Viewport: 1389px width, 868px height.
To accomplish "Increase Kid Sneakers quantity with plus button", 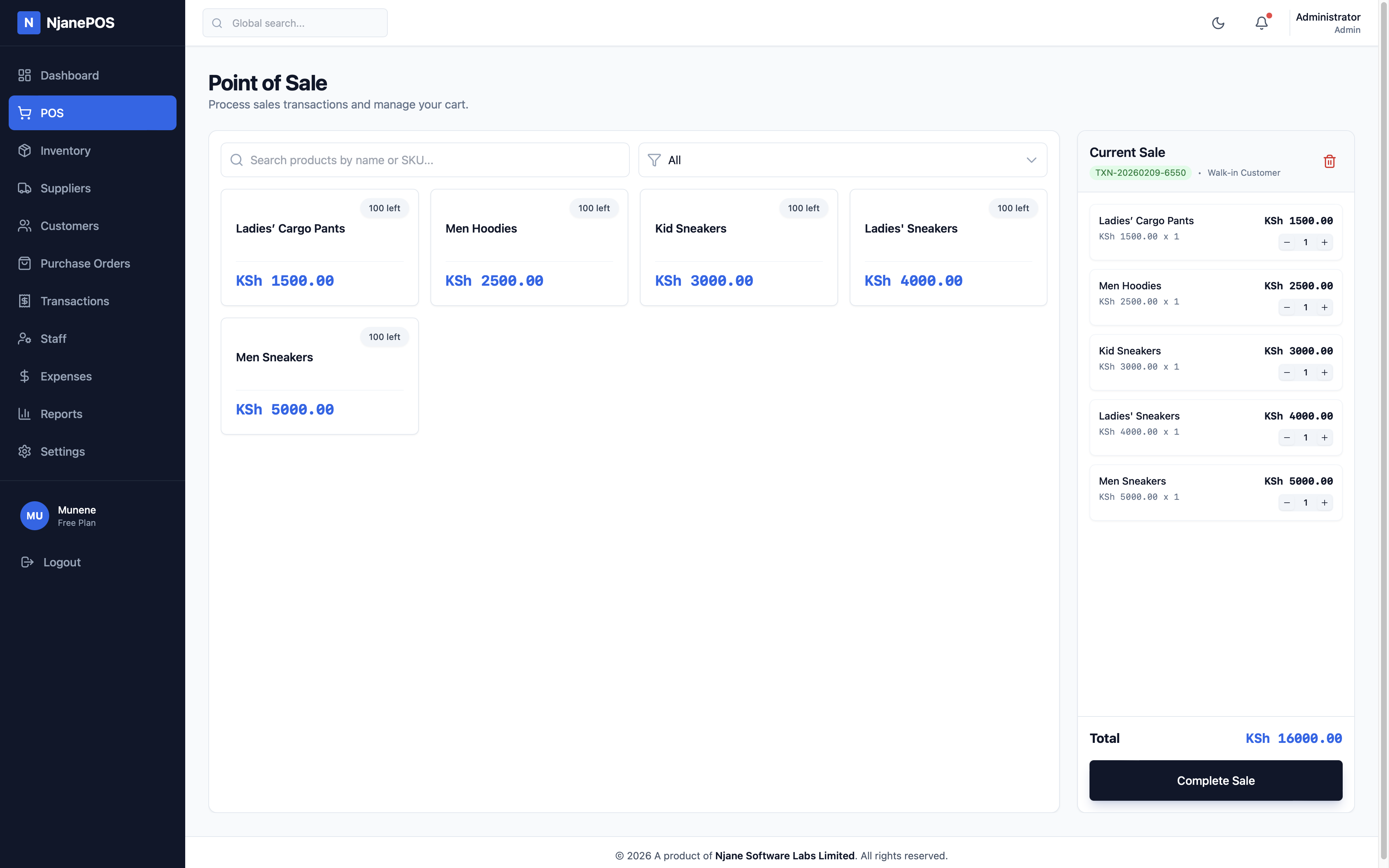I will (1325, 372).
